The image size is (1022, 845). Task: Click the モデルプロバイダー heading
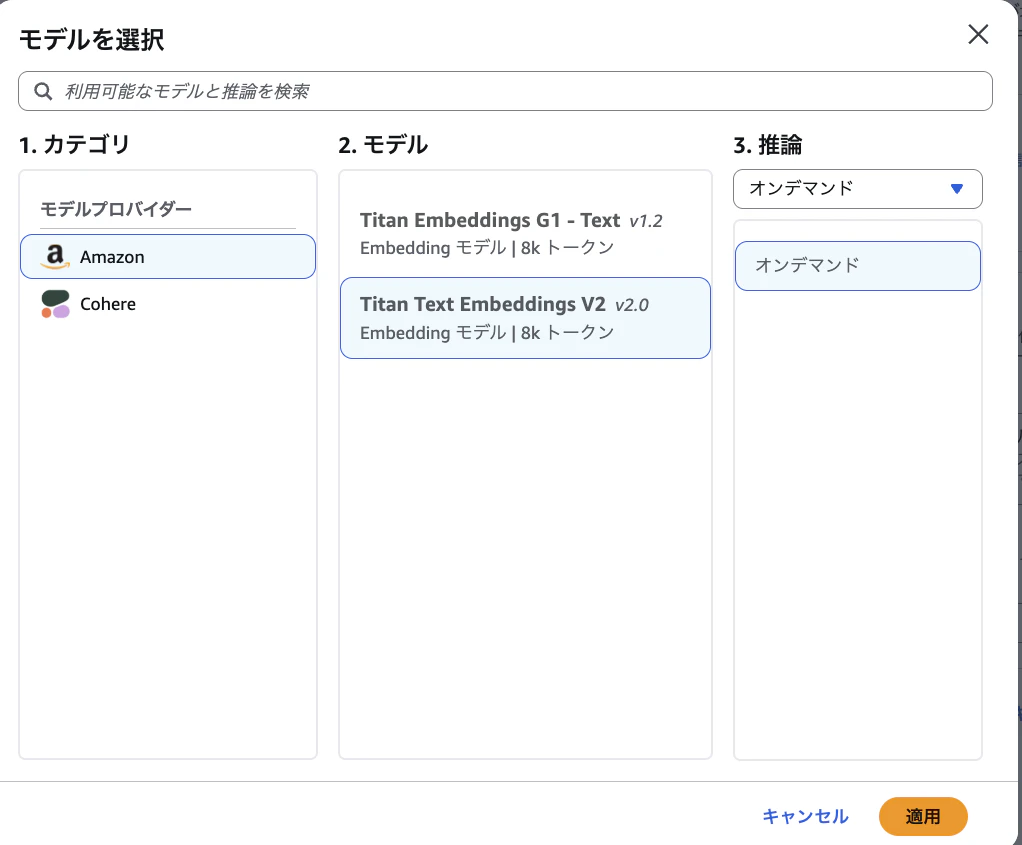tap(116, 209)
